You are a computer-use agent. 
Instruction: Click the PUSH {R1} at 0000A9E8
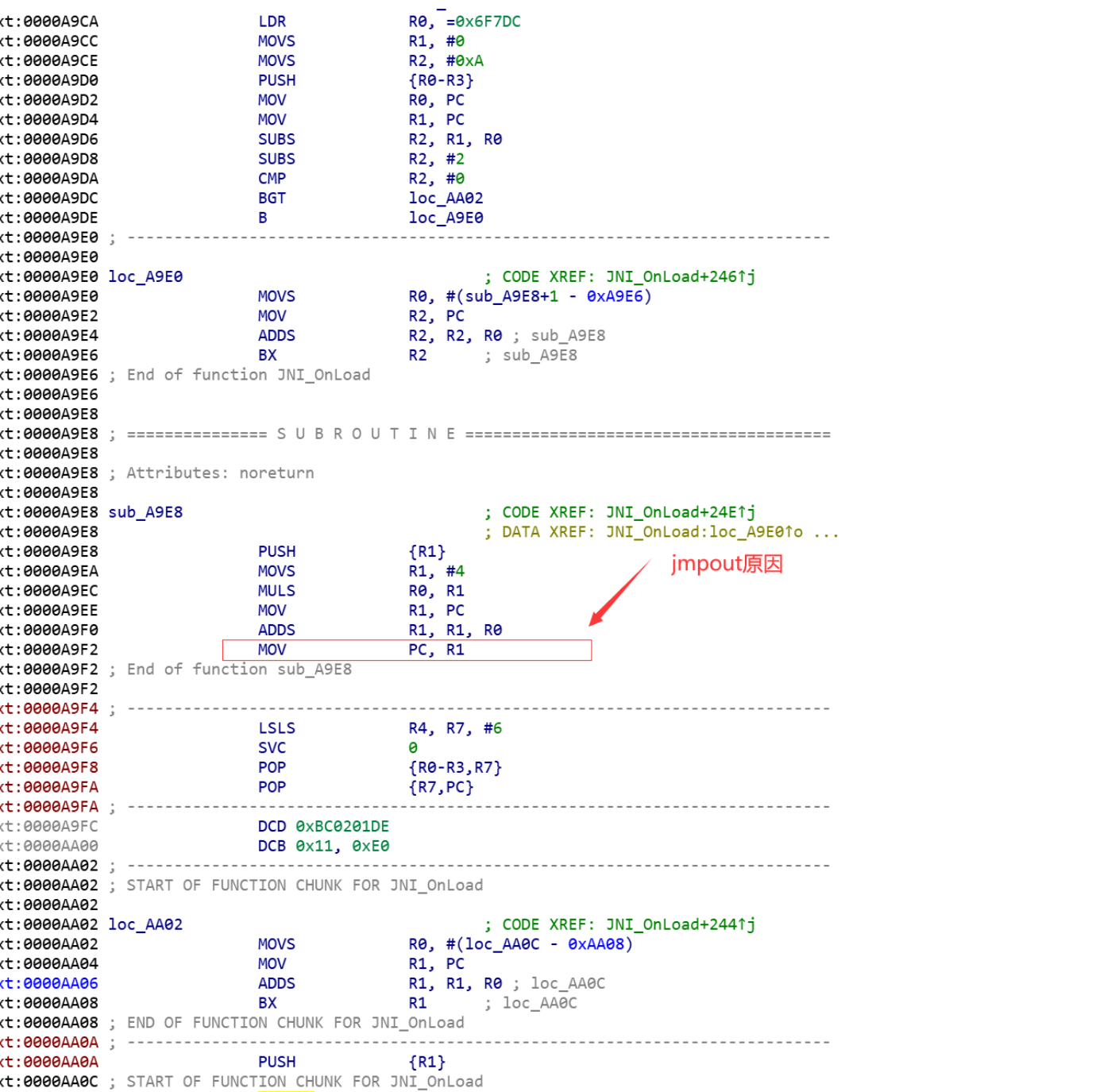(352, 551)
